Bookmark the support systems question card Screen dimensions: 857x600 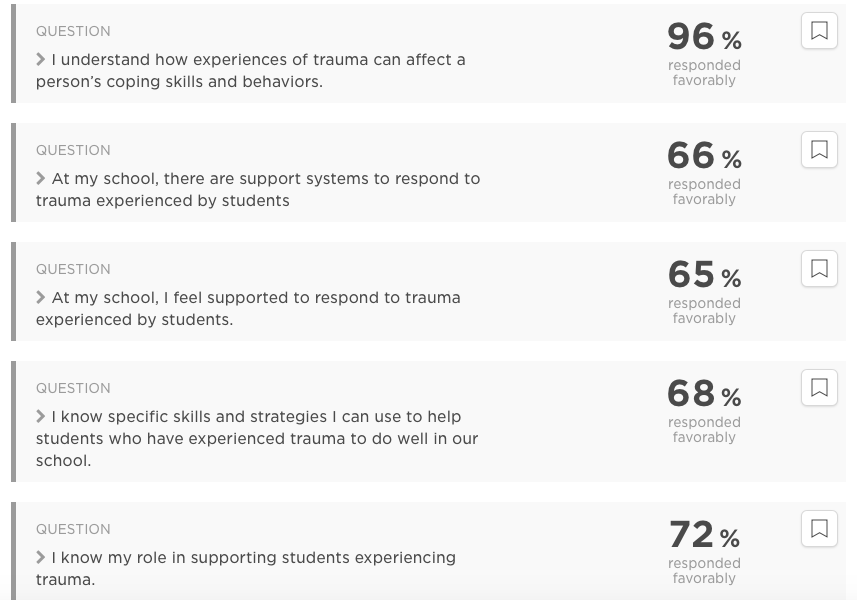coord(819,150)
